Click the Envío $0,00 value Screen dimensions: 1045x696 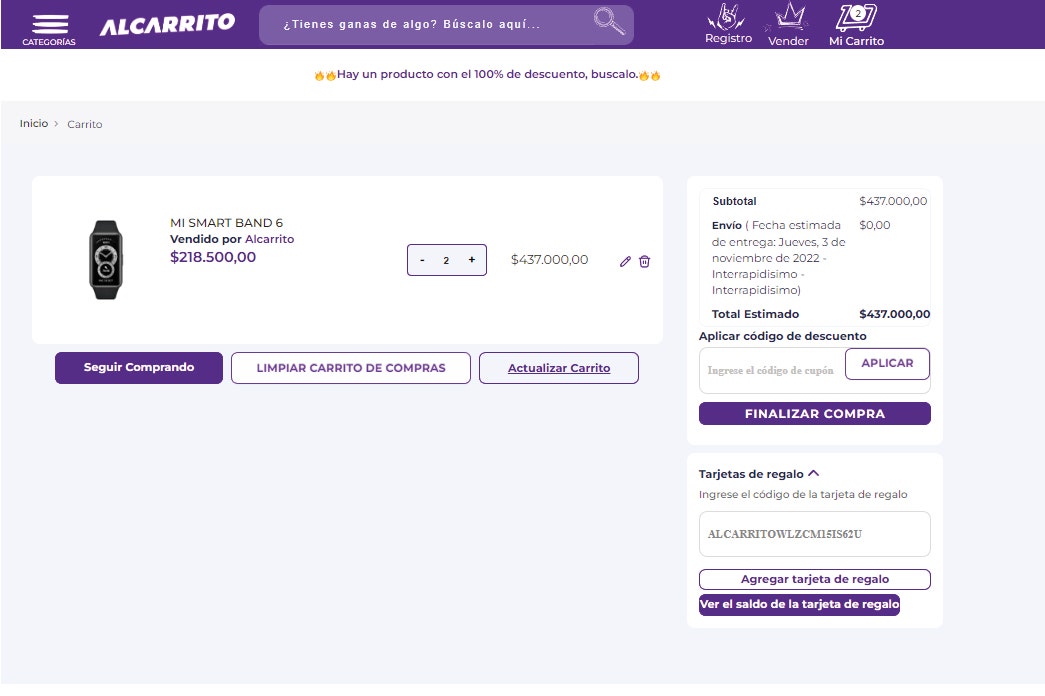(874, 225)
